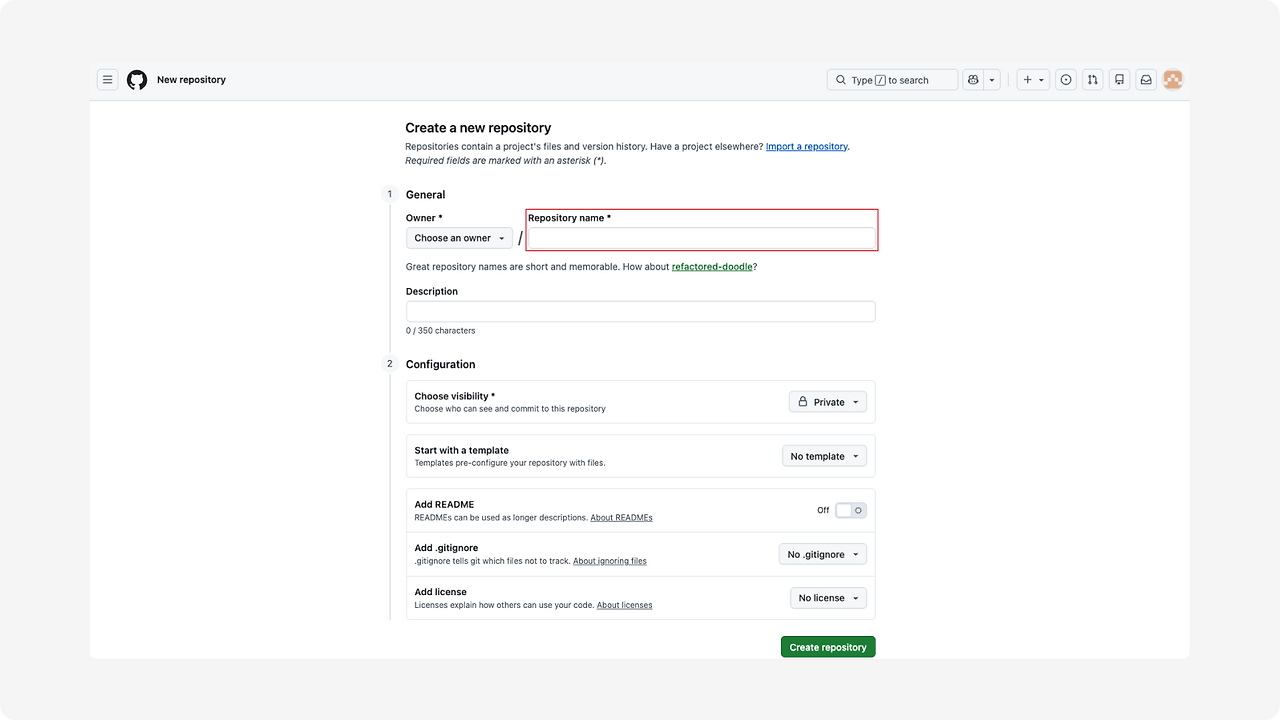Viewport: 1280px width, 720px height.
Task: Click the search magnifier in the header
Action: tap(841, 79)
